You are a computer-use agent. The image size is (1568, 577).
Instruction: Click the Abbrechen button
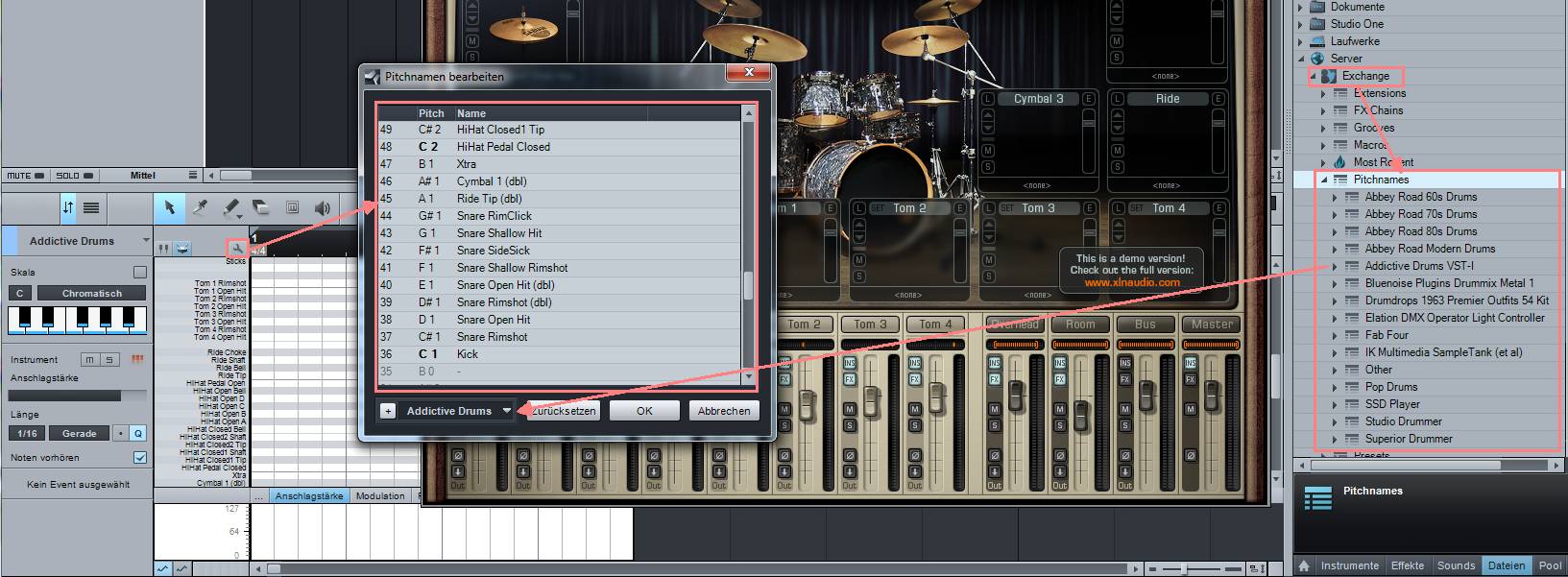pyautogui.click(x=724, y=411)
